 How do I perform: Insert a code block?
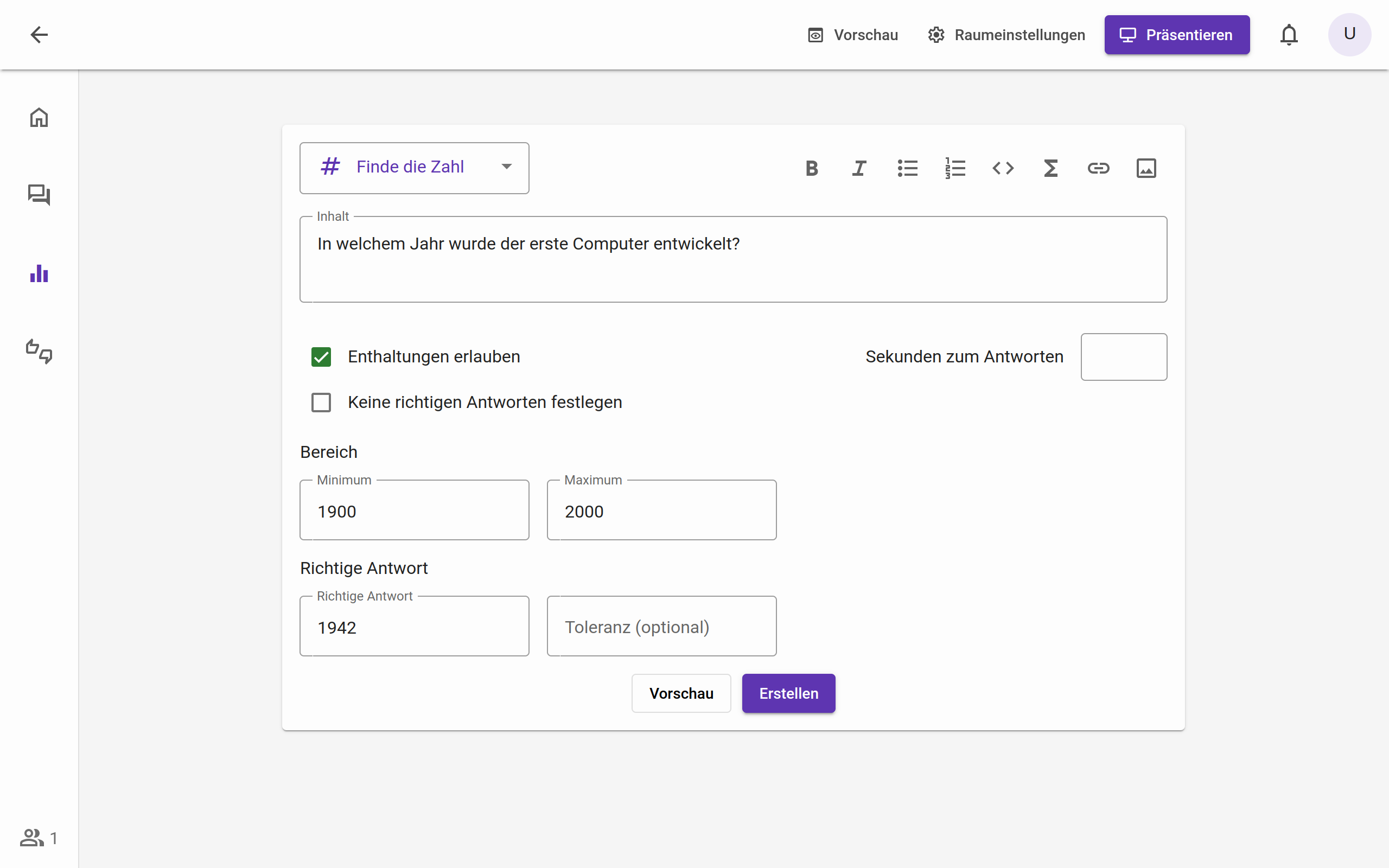(x=1003, y=168)
